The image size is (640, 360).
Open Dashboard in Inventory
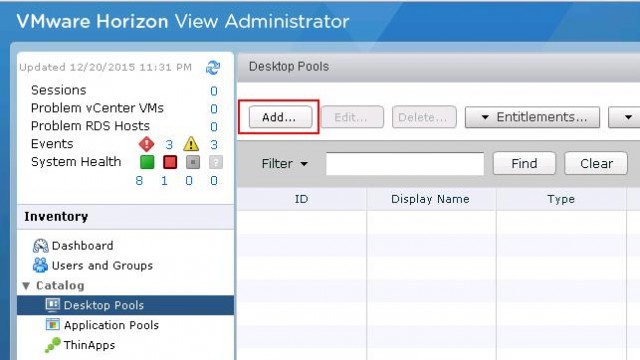point(82,246)
